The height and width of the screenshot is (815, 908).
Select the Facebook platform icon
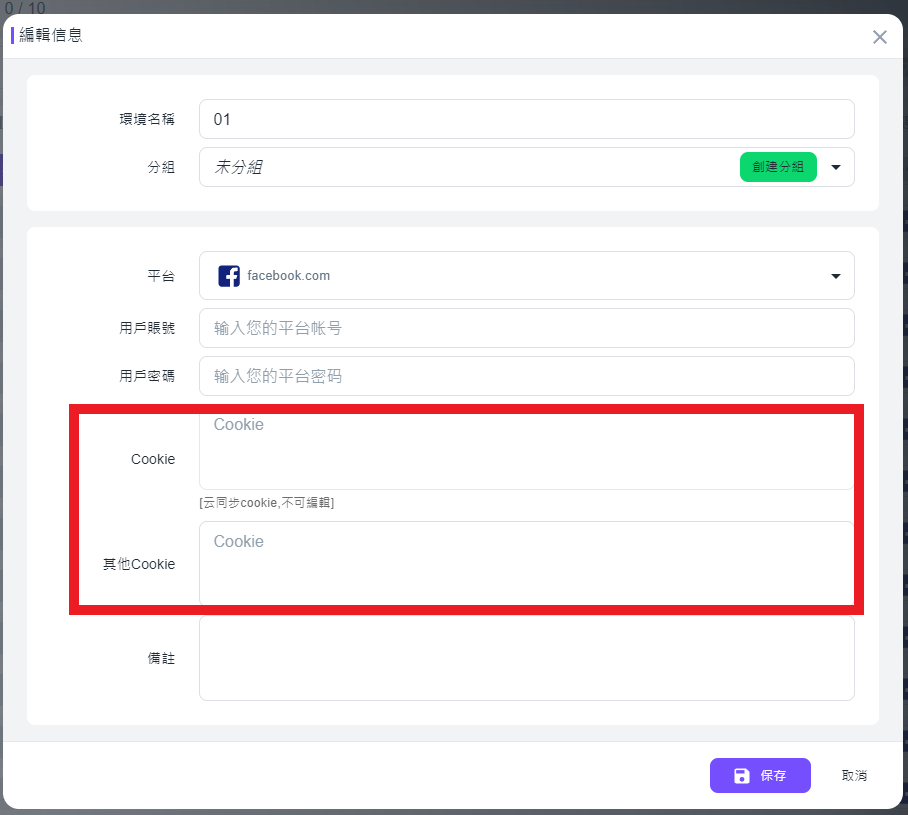[x=229, y=275]
